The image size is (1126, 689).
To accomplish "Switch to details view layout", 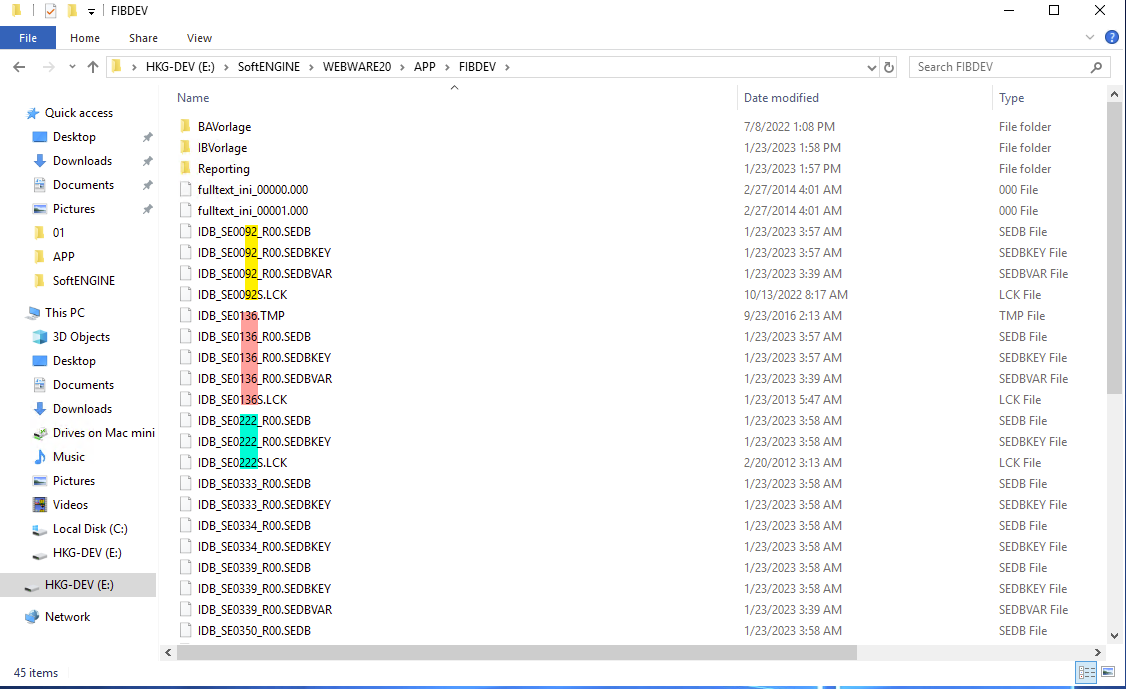I will [x=1086, y=673].
